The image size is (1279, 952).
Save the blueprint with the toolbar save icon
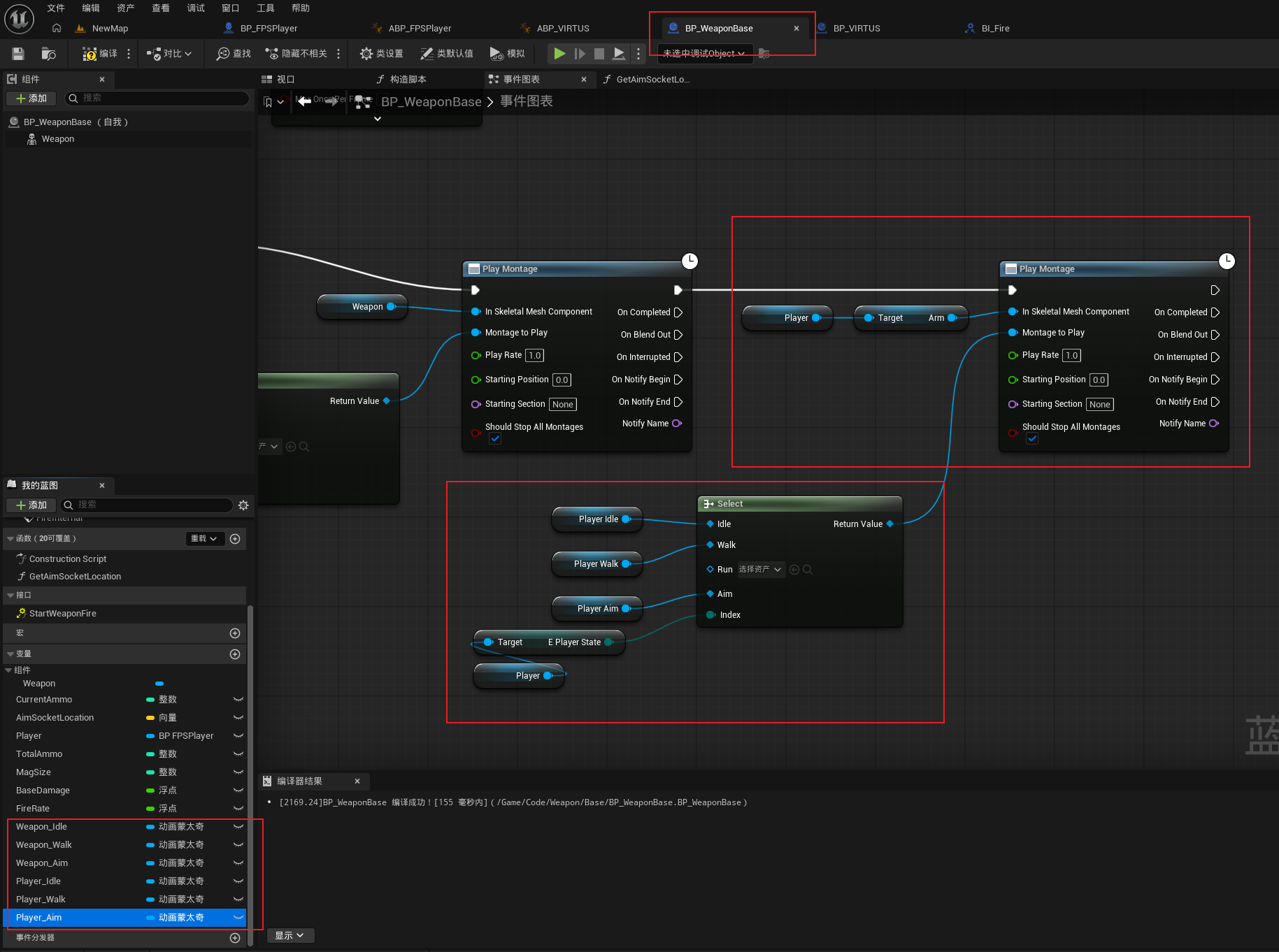[x=18, y=54]
